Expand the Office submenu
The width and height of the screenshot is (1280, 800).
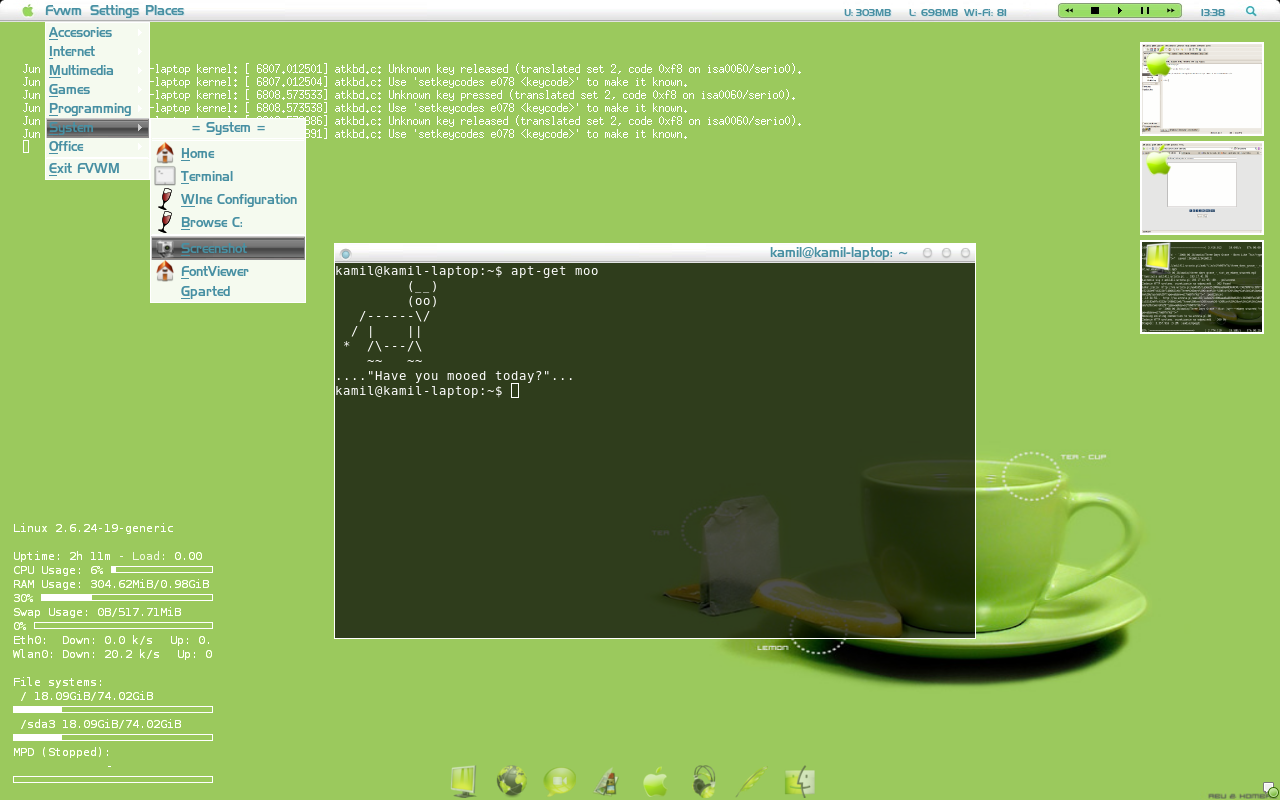pos(97,146)
